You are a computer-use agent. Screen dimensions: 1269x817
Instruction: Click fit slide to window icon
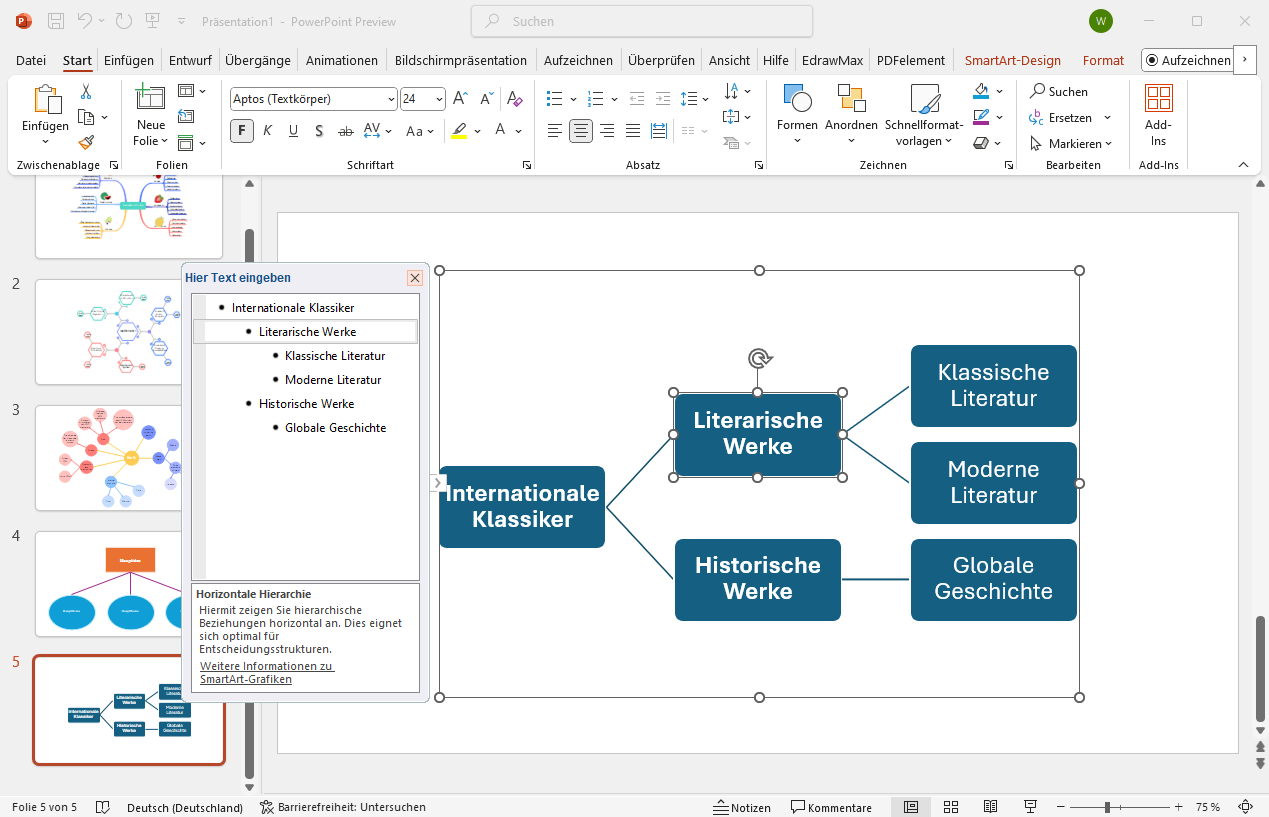point(1246,807)
